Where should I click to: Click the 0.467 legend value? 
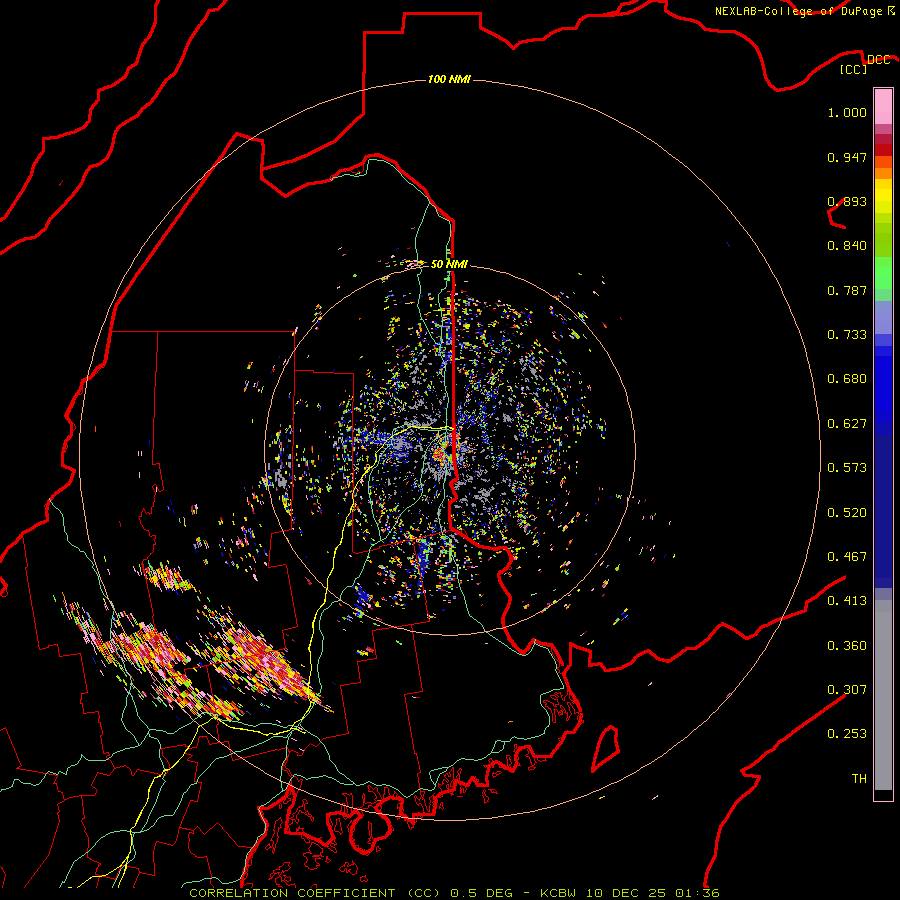point(847,557)
